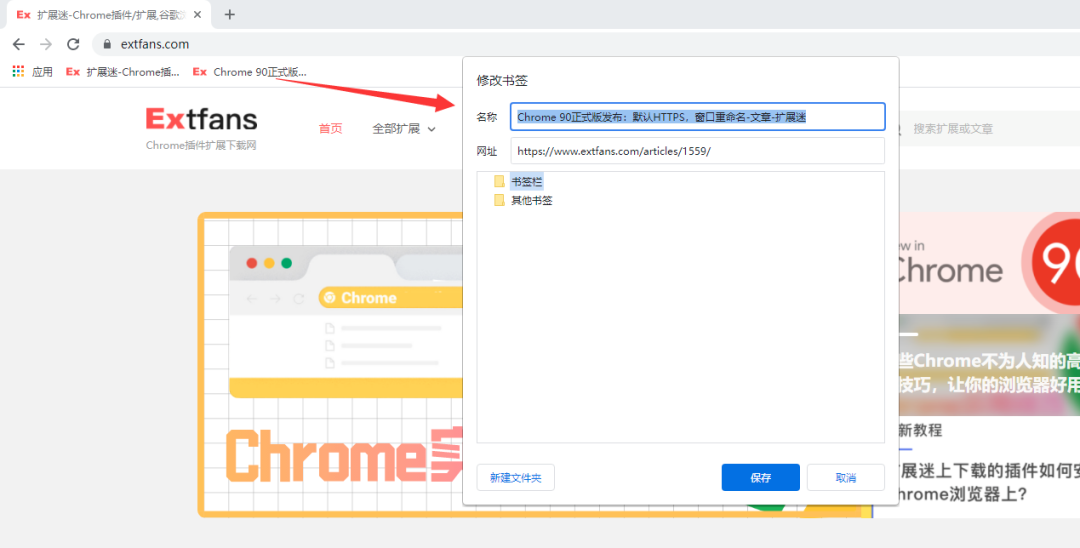Screen dimensions: 1080x548
Task: Click the 修改书签 dialog title
Action: click(502, 81)
